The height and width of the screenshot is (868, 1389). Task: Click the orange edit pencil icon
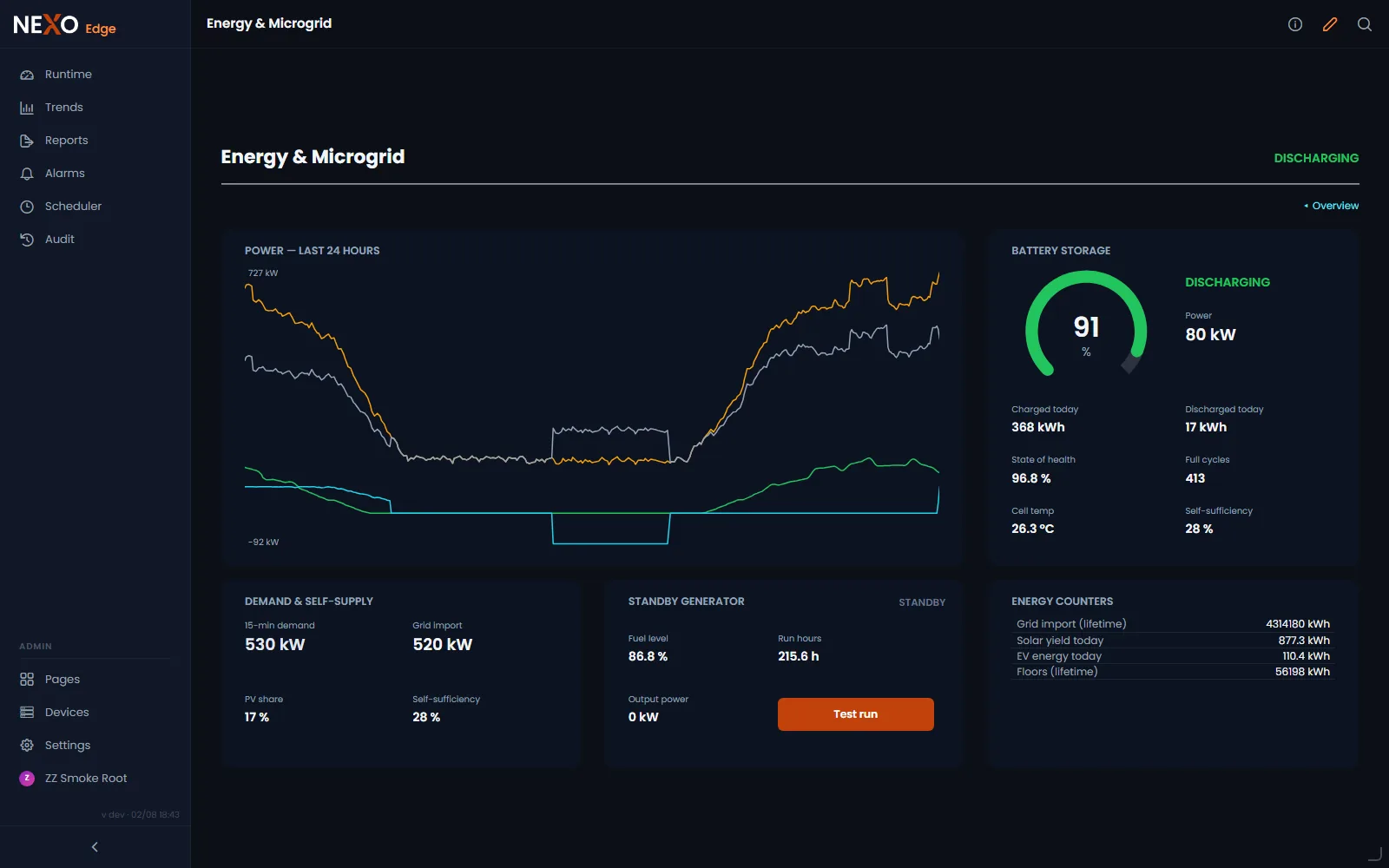(x=1330, y=24)
